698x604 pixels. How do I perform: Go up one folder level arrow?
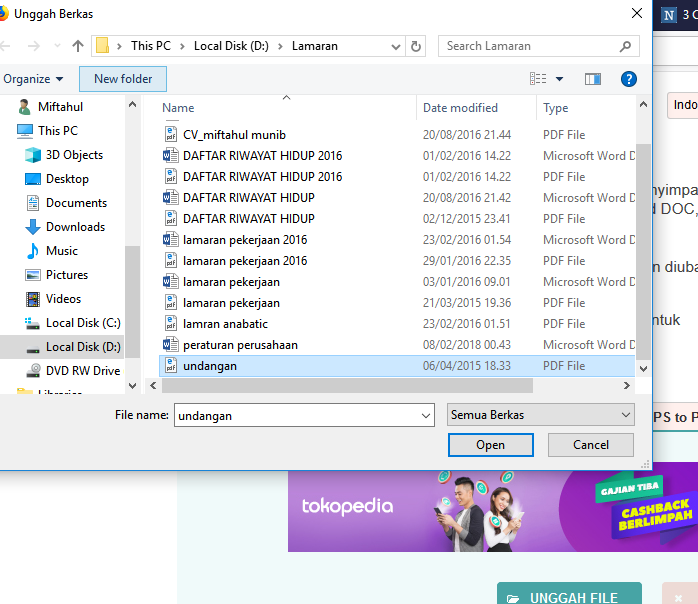tap(78, 46)
